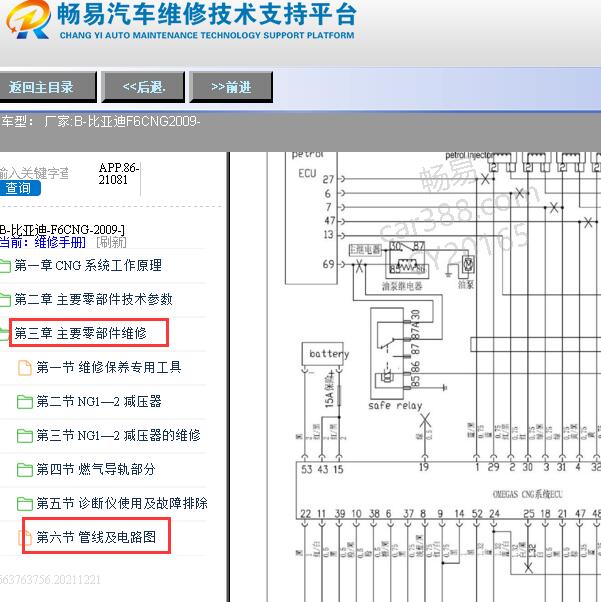Go back with the <<后退 button

(x=143, y=87)
